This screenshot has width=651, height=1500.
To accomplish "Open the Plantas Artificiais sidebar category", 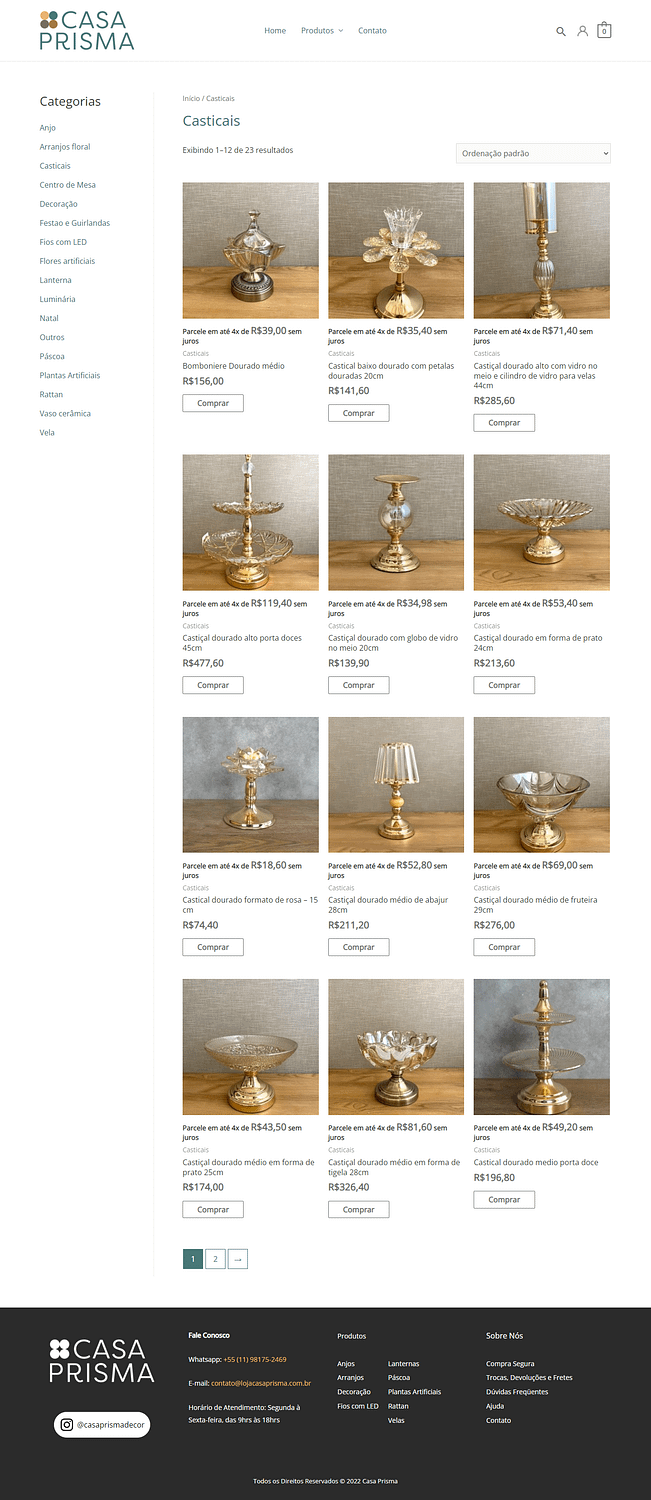I will pos(70,375).
